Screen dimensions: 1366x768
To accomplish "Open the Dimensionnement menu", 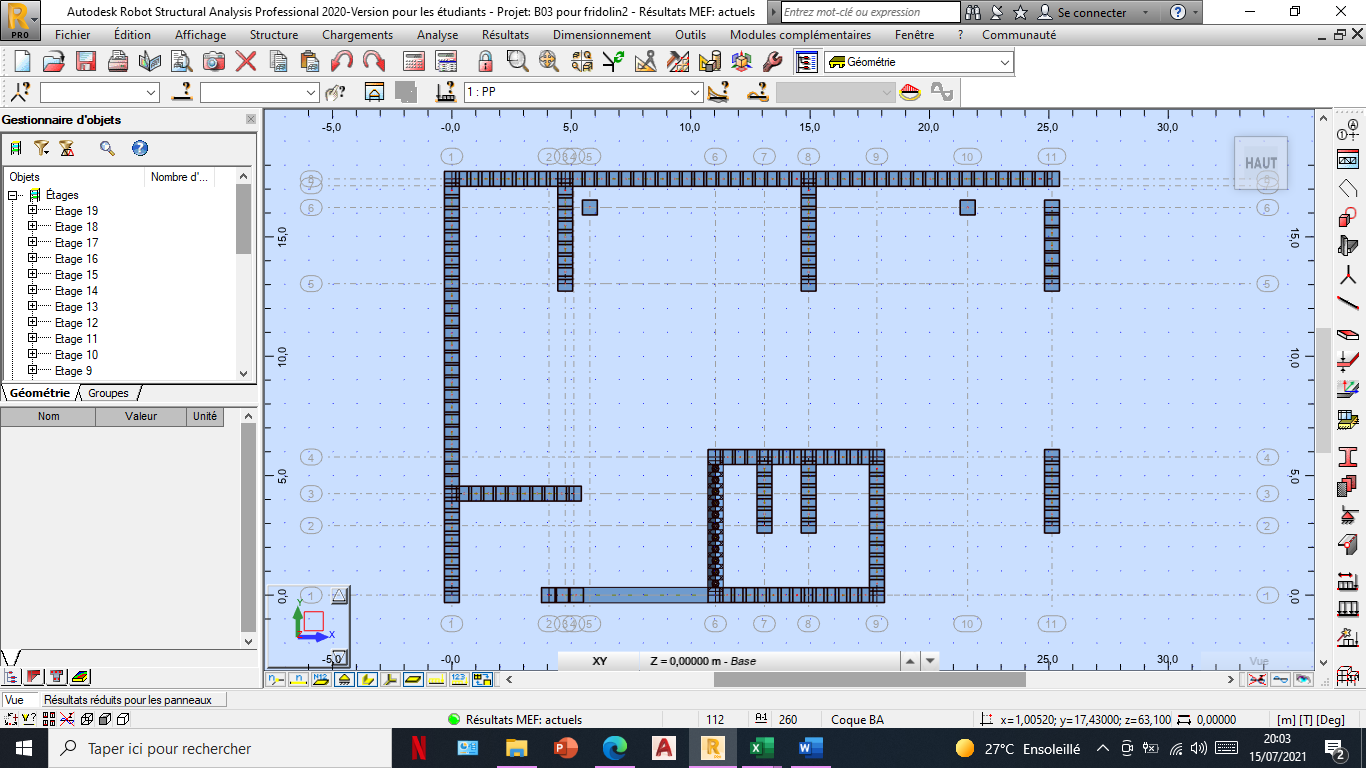I will pos(602,34).
